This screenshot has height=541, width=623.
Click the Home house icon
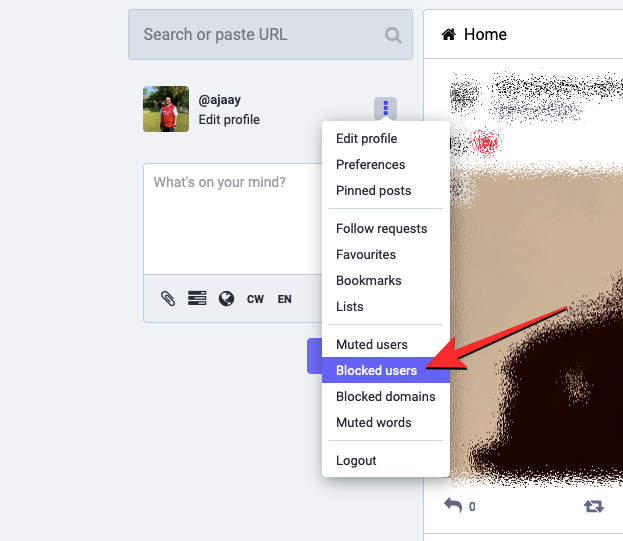449,35
